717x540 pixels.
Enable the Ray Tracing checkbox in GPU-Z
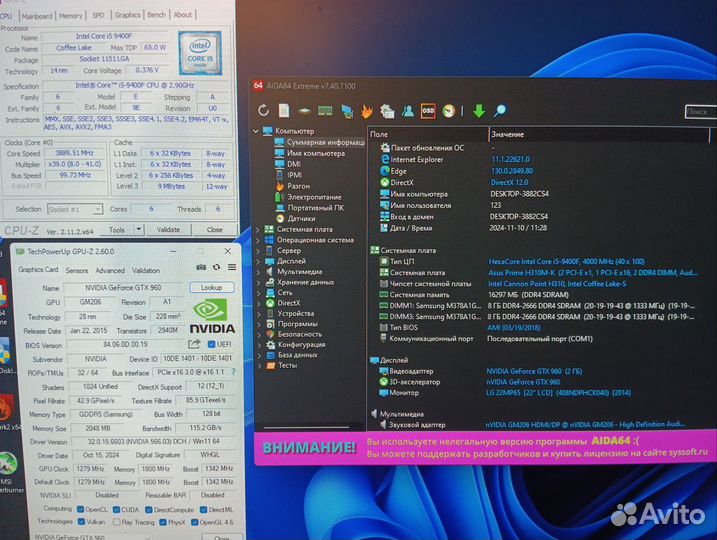point(117,522)
